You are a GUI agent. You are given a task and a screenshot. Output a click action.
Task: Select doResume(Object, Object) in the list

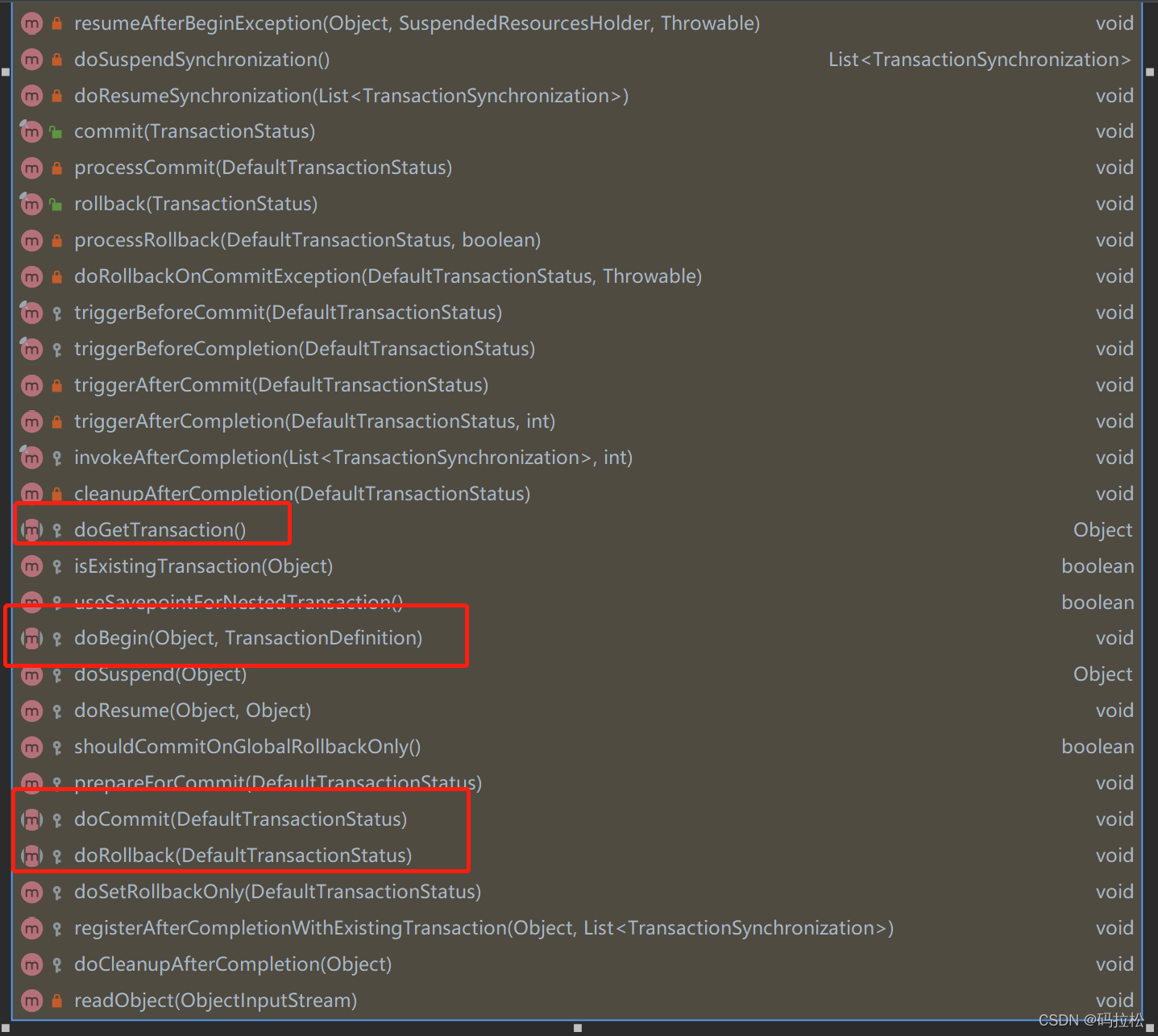tap(193, 711)
